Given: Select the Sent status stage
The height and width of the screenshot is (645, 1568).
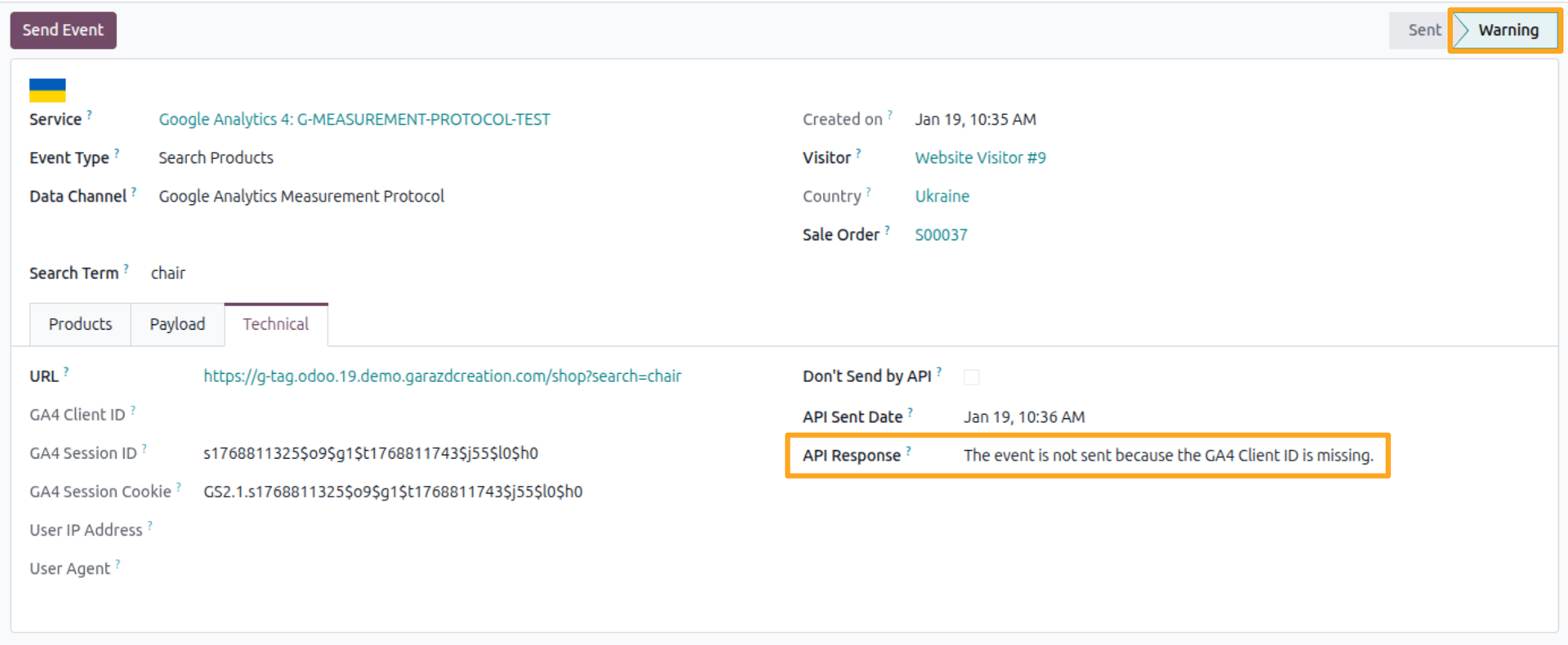Looking at the screenshot, I should click(1423, 30).
